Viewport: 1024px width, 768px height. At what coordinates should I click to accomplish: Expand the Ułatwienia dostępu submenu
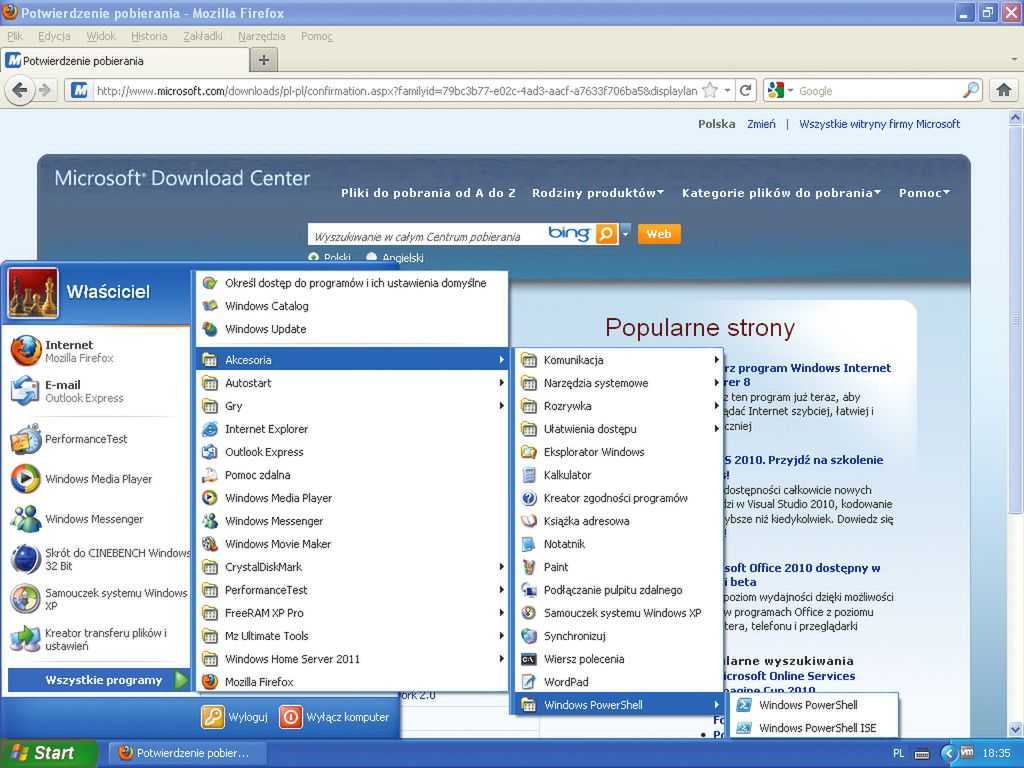point(619,429)
